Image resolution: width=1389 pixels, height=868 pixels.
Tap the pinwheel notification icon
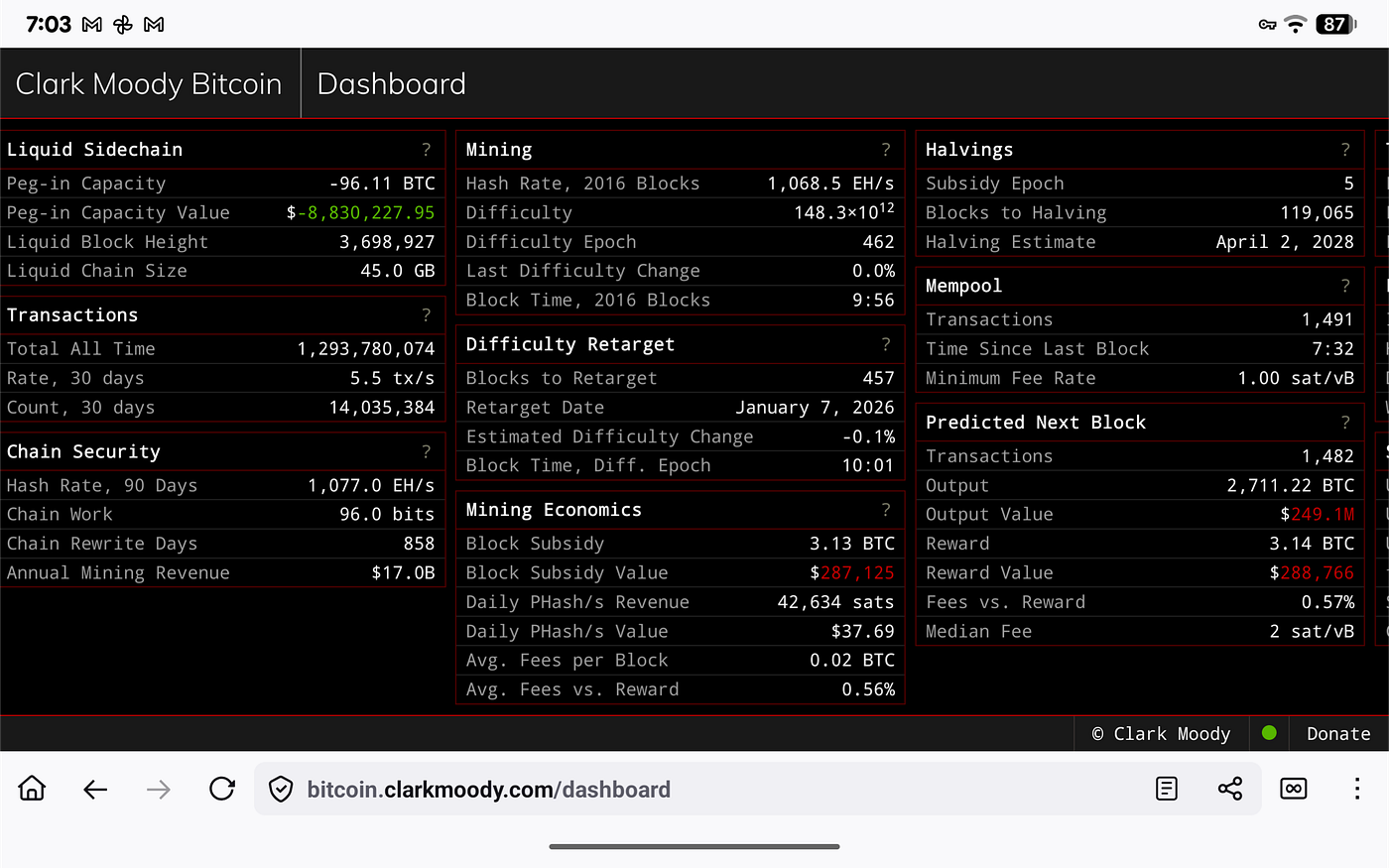click(123, 25)
